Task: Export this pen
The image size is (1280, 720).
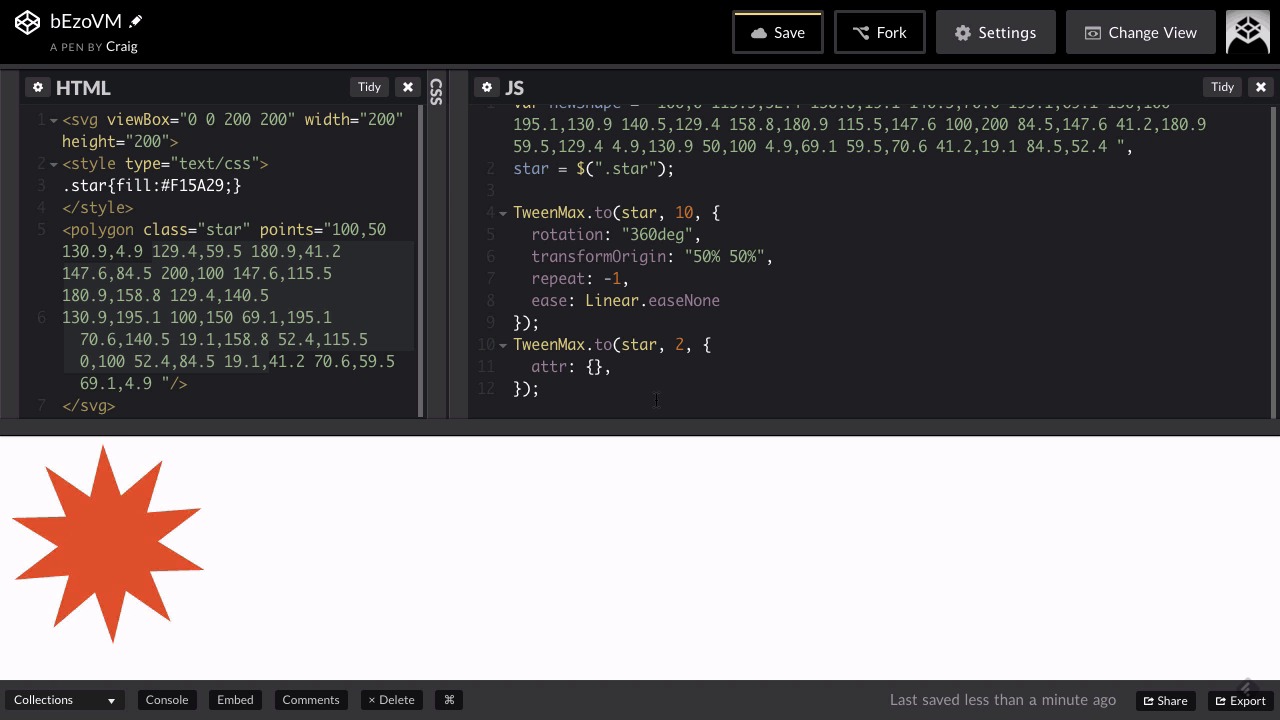Action: tap(1240, 700)
